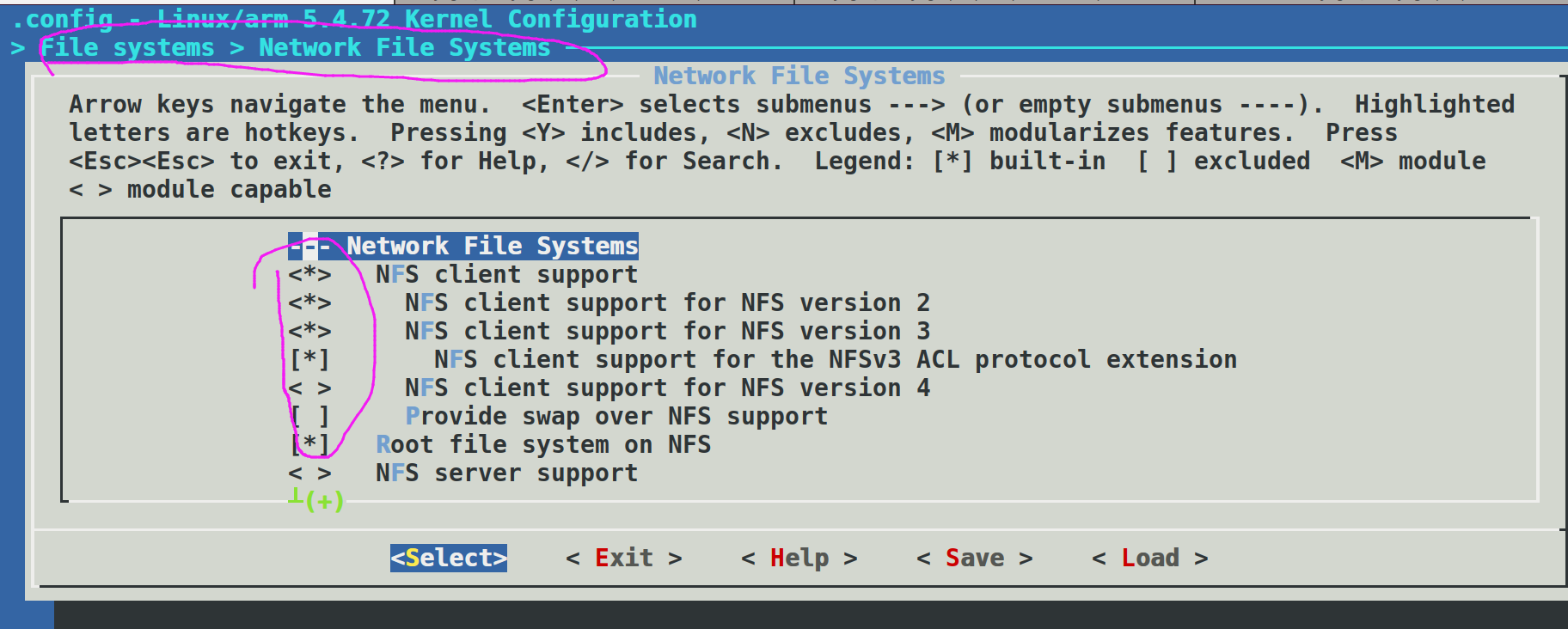Toggle NFS version 3 client support marker
The height and width of the screenshot is (629, 1568).
click(x=309, y=332)
